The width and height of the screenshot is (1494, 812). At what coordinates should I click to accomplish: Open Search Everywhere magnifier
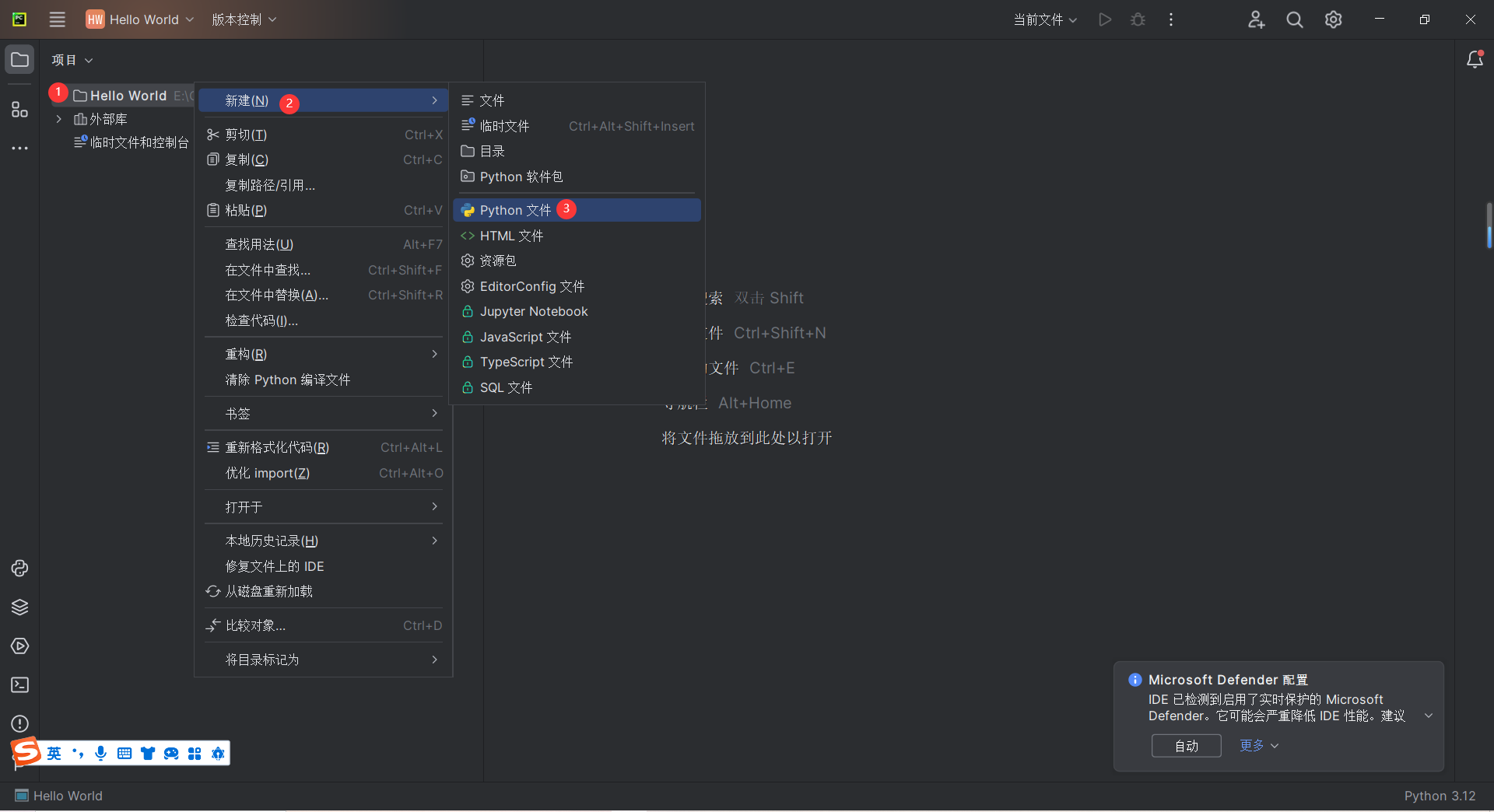(x=1295, y=19)
